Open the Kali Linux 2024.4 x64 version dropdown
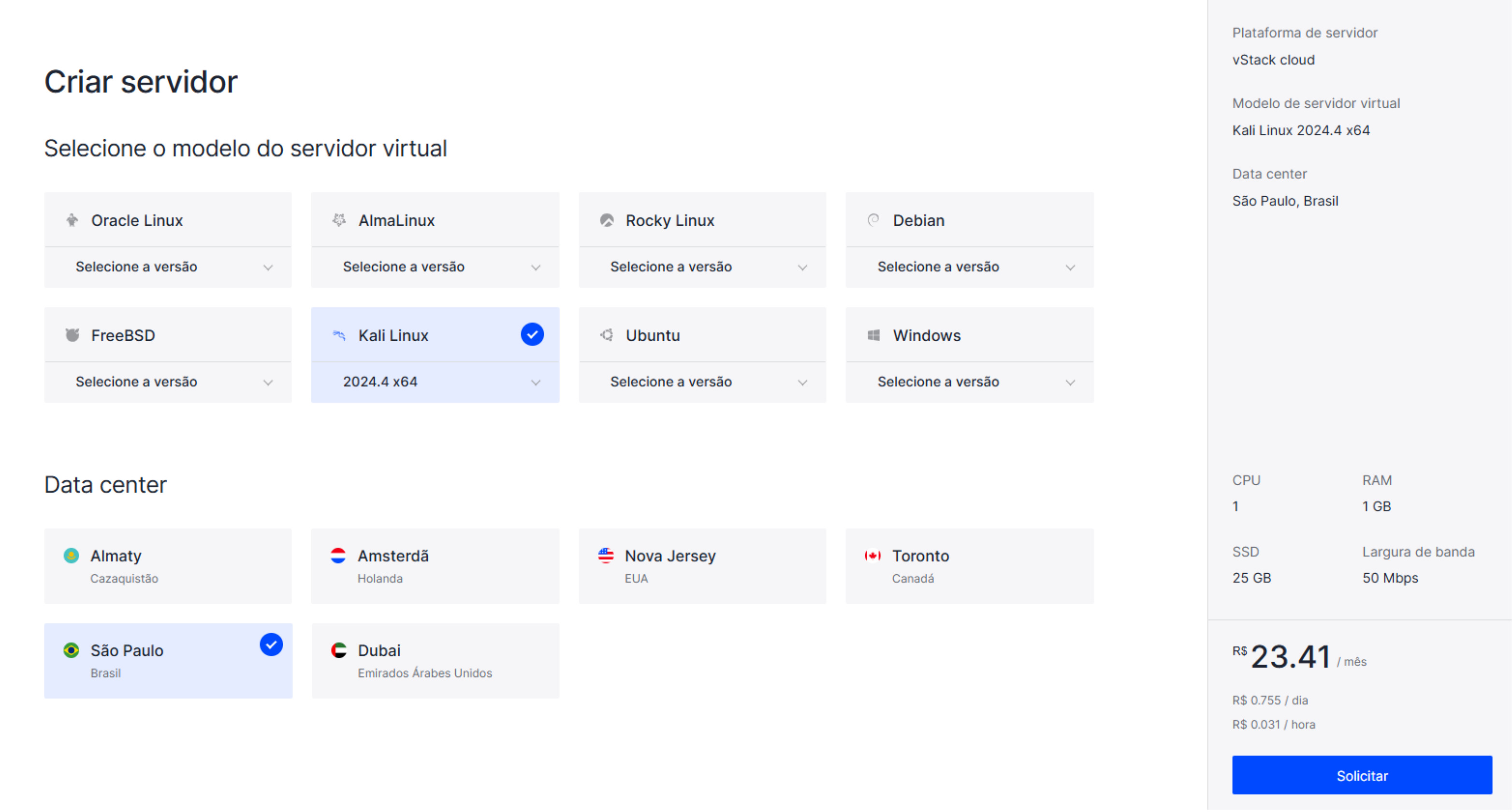The image size is (1512, 812). [x=435, y=382]
